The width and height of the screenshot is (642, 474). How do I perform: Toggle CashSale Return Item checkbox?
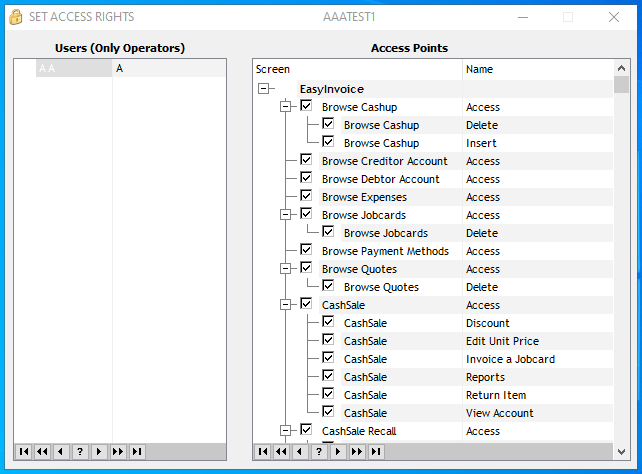click(328, 394)
